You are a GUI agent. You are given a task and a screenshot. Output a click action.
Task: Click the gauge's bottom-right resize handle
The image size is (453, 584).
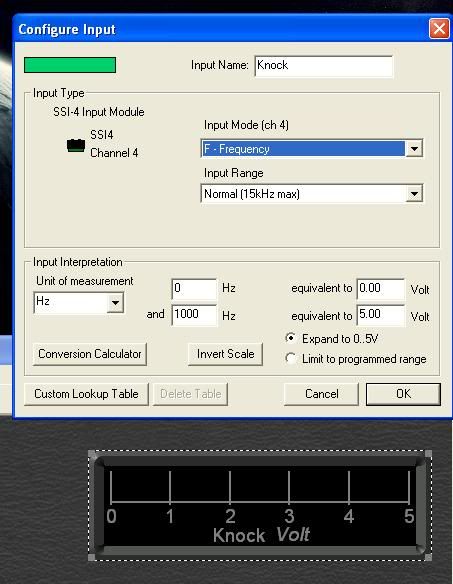(x=428, y=557)
